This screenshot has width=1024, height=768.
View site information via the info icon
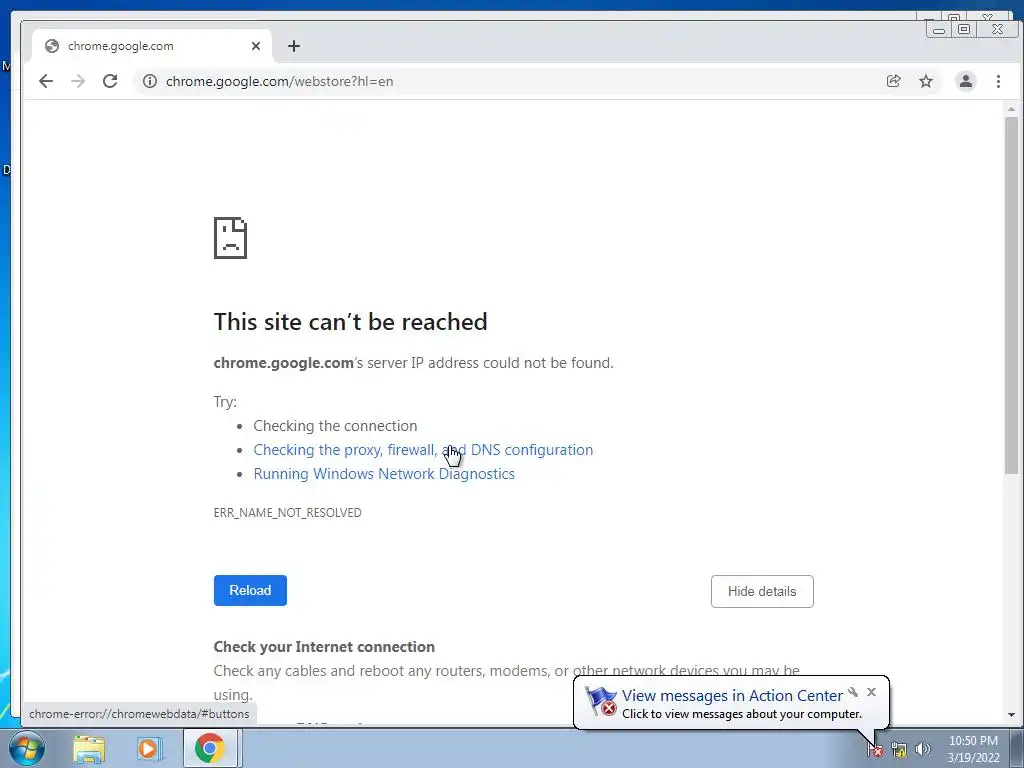(x=150, y=81)
